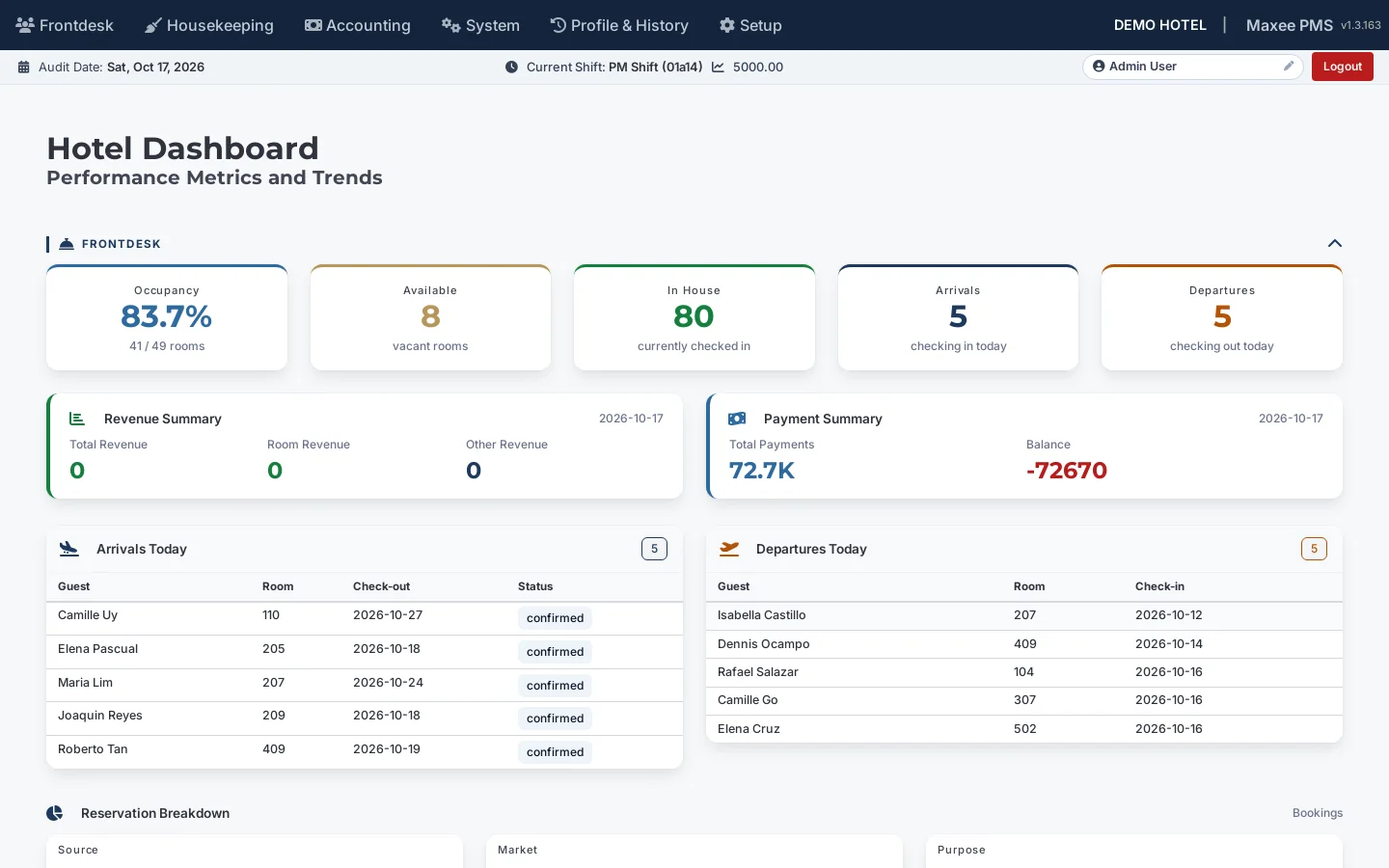Select departure guest Dennis Ocampo
The image size is (1389, 868).
coord(764,644)
